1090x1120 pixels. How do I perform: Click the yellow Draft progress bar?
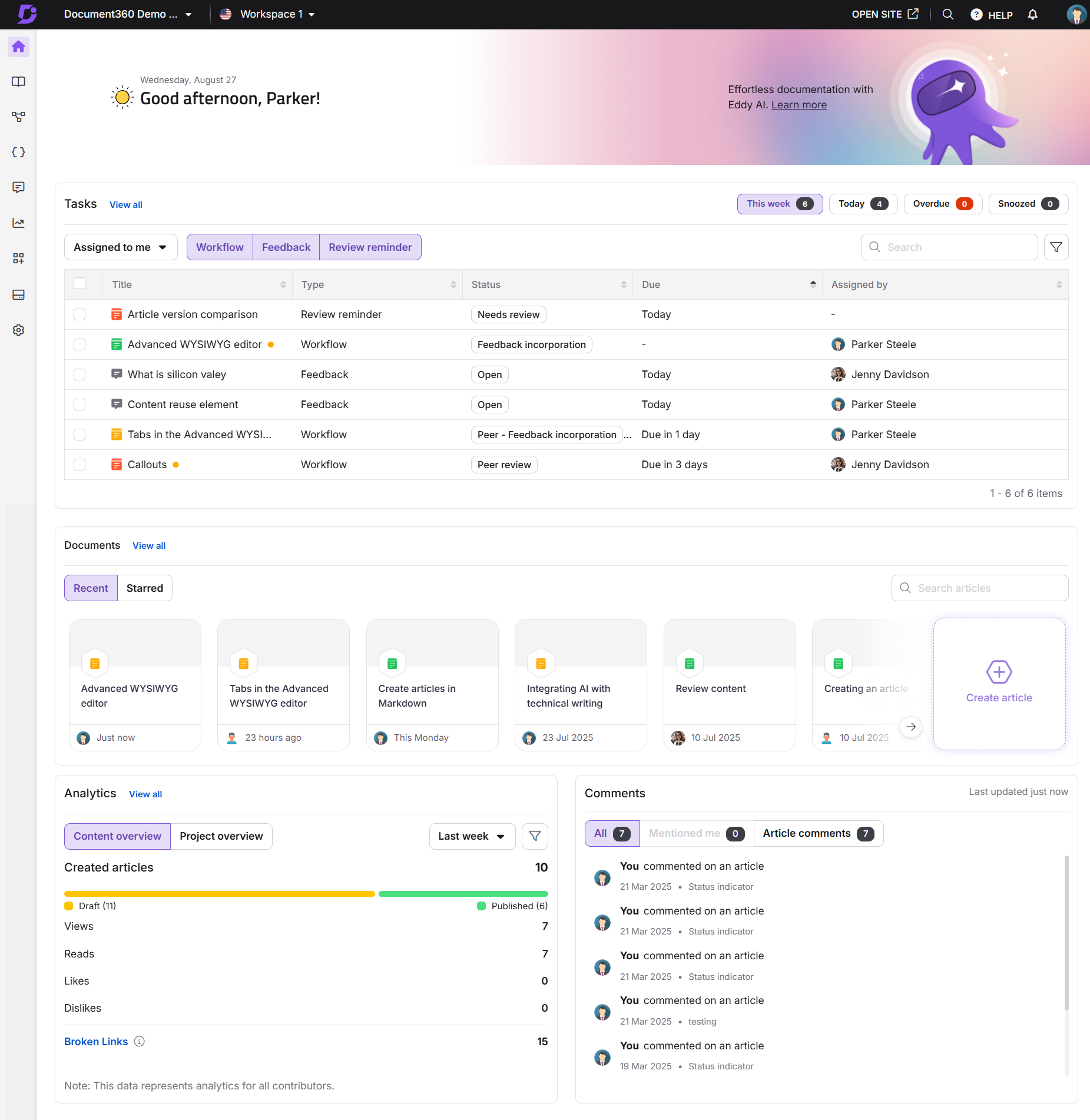(219, 894)
